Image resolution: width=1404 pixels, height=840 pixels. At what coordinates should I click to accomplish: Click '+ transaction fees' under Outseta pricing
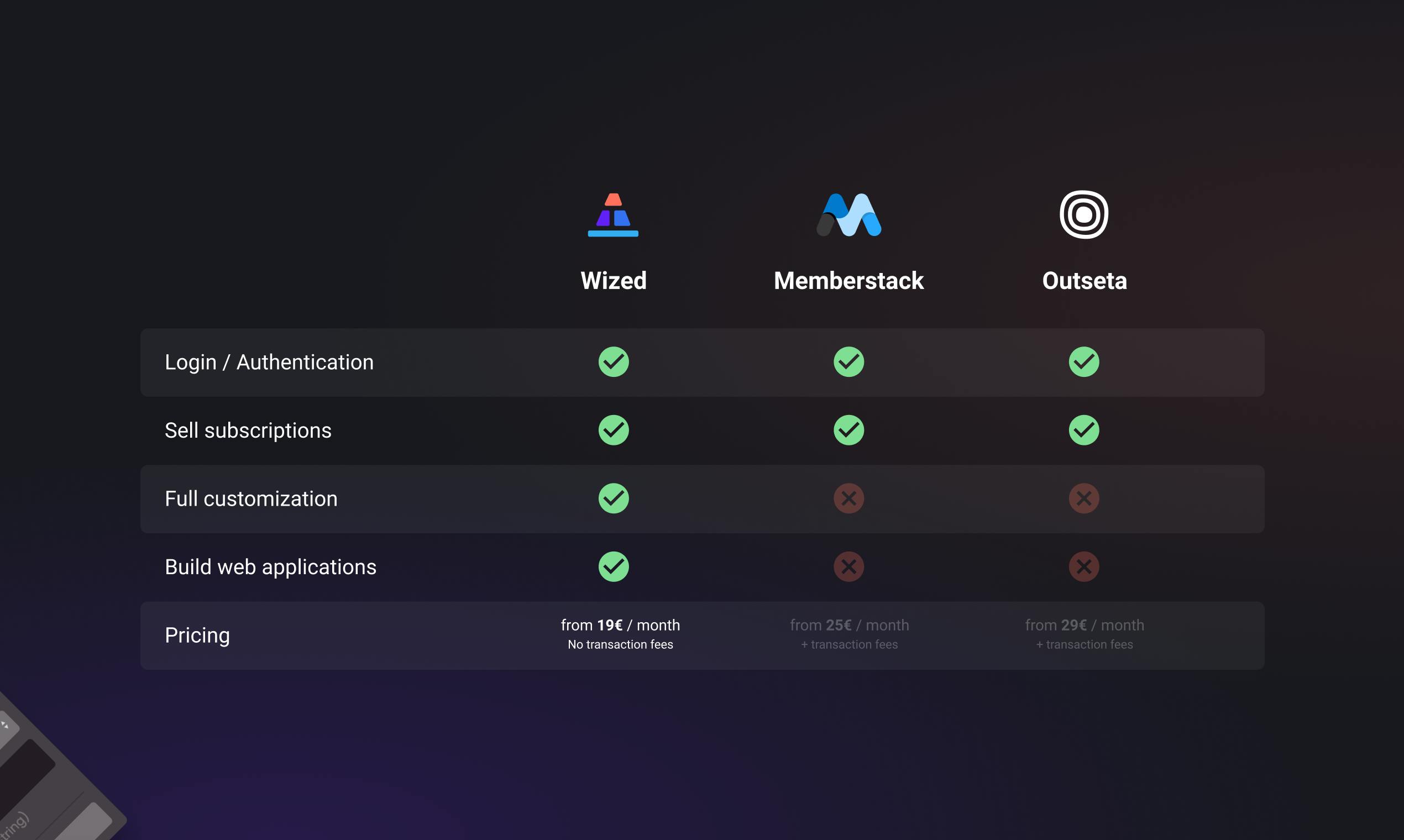(x=1085, y=645)
